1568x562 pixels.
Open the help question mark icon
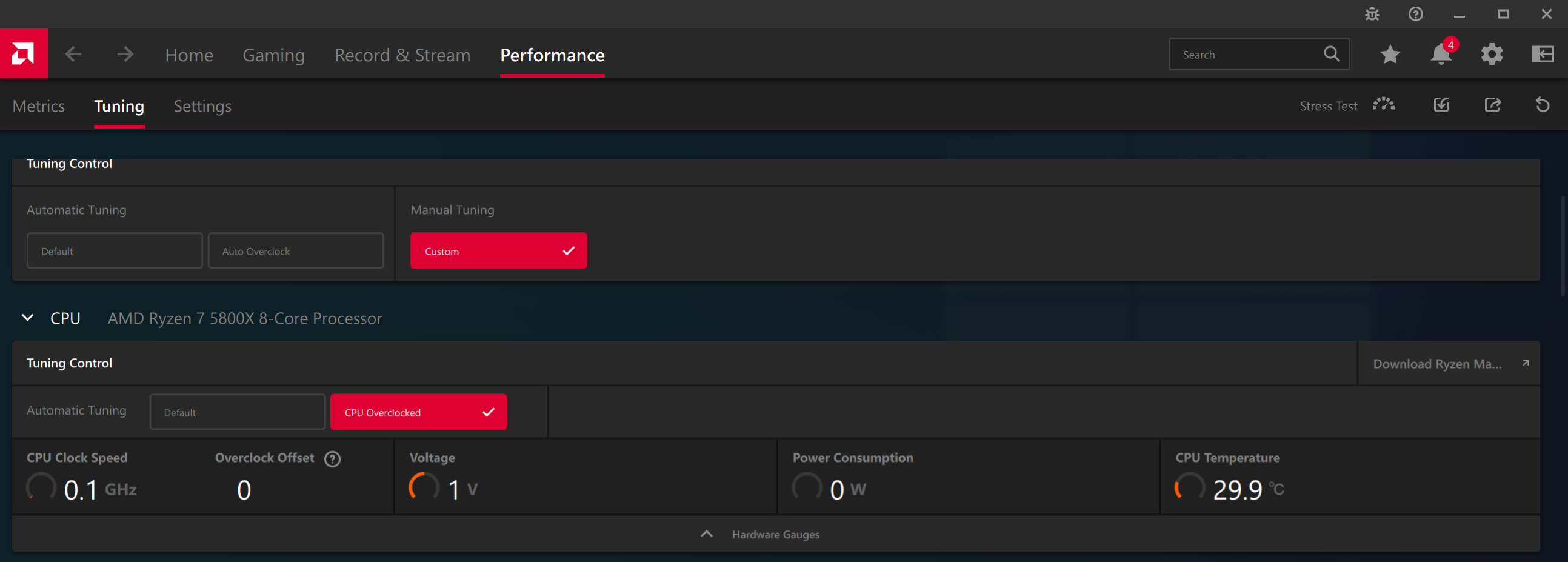coord(1416,14)
